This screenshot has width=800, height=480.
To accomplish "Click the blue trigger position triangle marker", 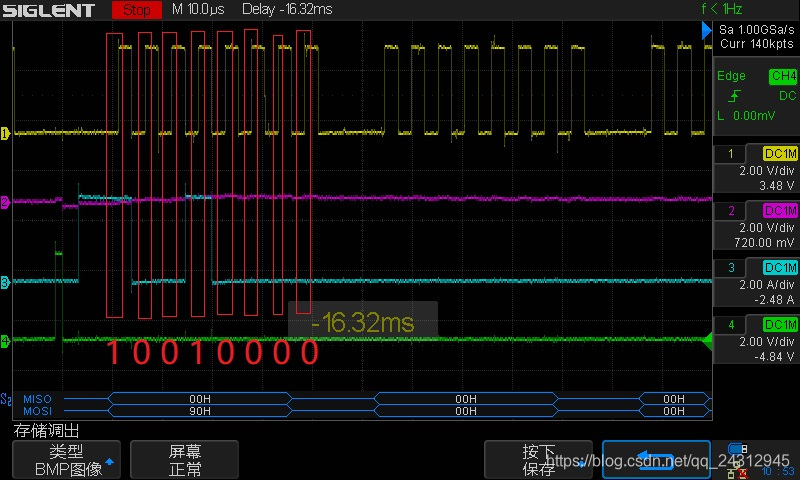I will (x=707, y=31).
